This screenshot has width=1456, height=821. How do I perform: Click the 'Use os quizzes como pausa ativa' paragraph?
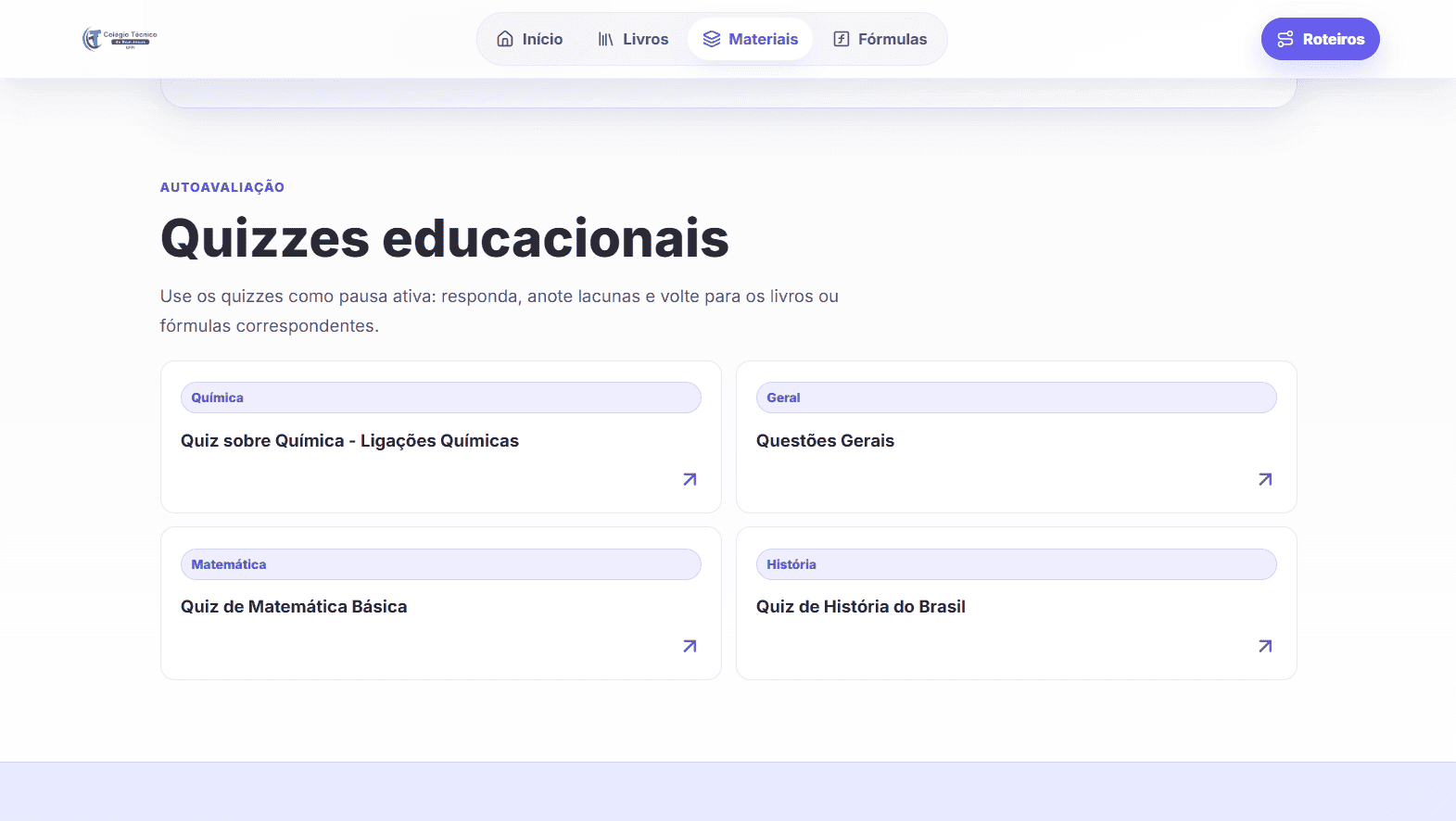(x=500, y=311)
